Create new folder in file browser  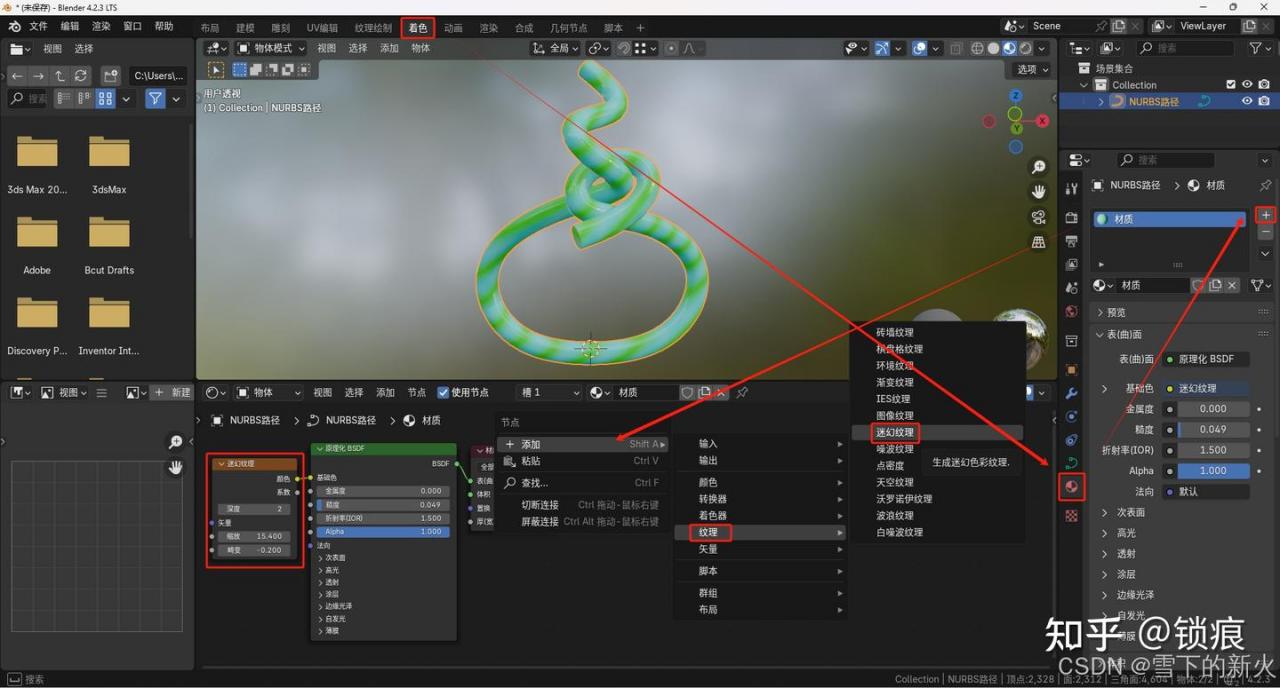point(111,75)
